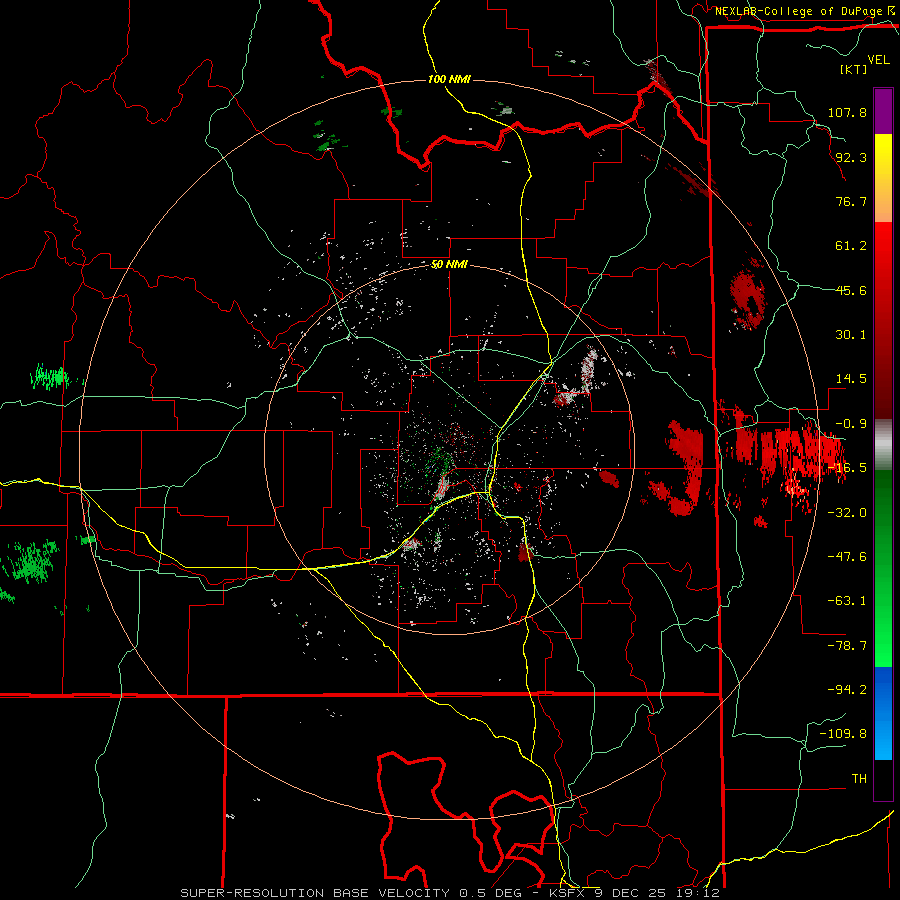Click the -109.8 velocity scale value
The image size is (900, 900).
tap(843, 734)
